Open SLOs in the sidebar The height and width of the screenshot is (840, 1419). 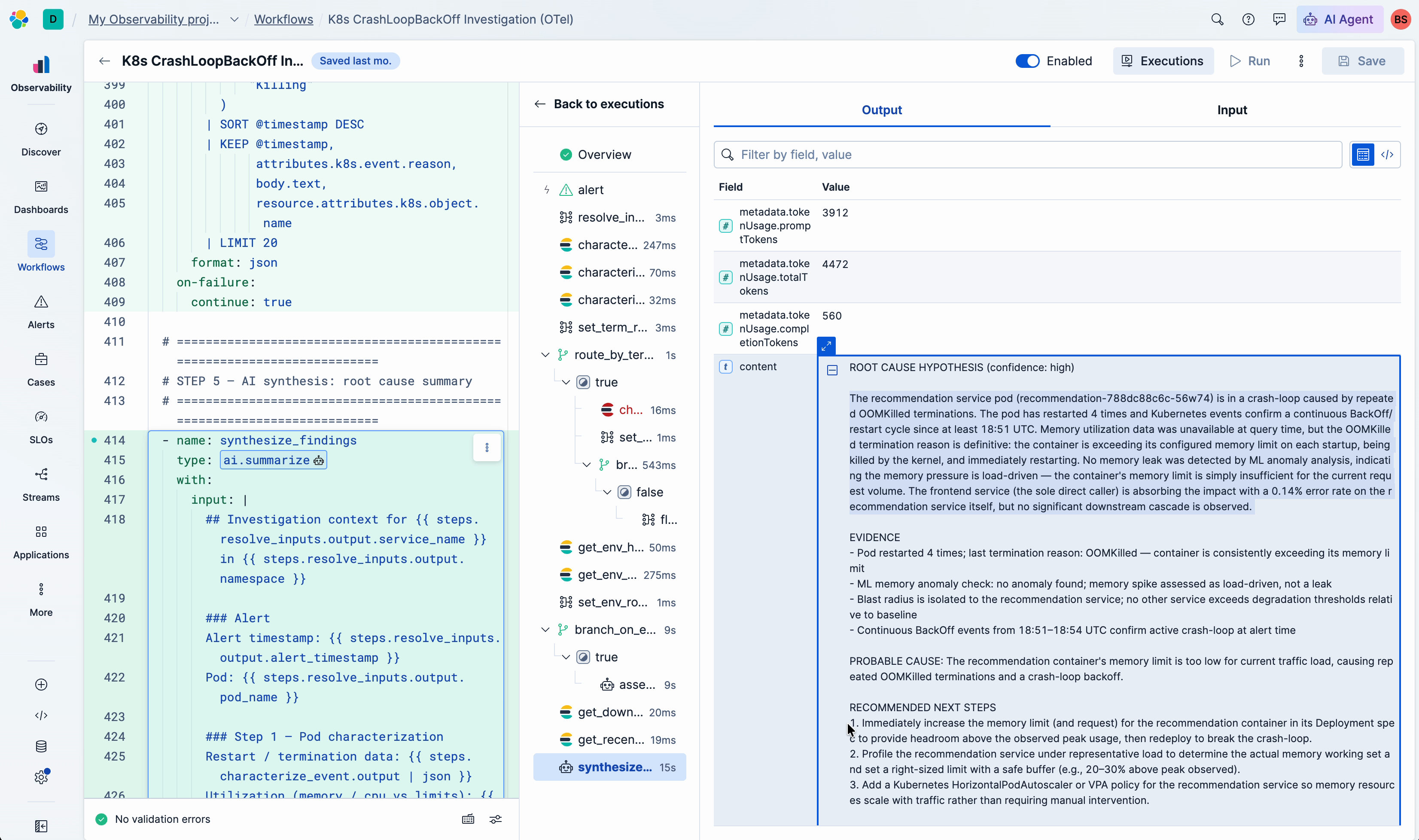click(x=41, y=427)
